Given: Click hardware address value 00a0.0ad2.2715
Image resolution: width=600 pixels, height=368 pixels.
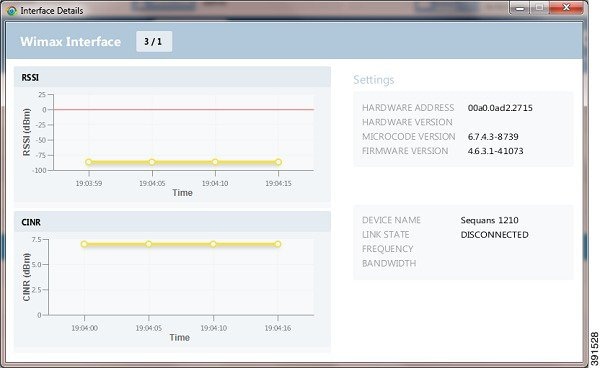Looking at the screenshot, I should point(500,108).
